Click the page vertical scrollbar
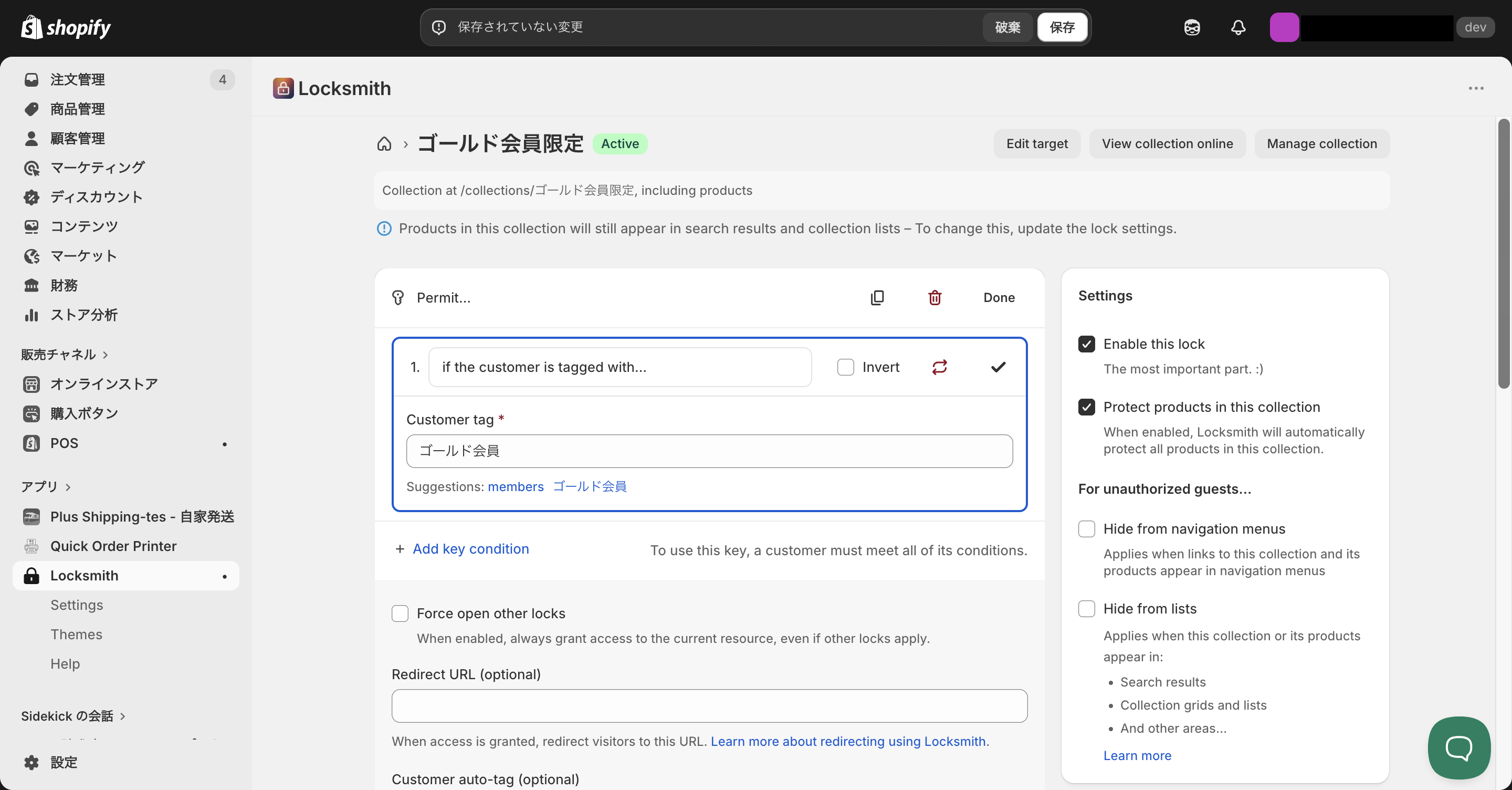 pos(1503,254)
